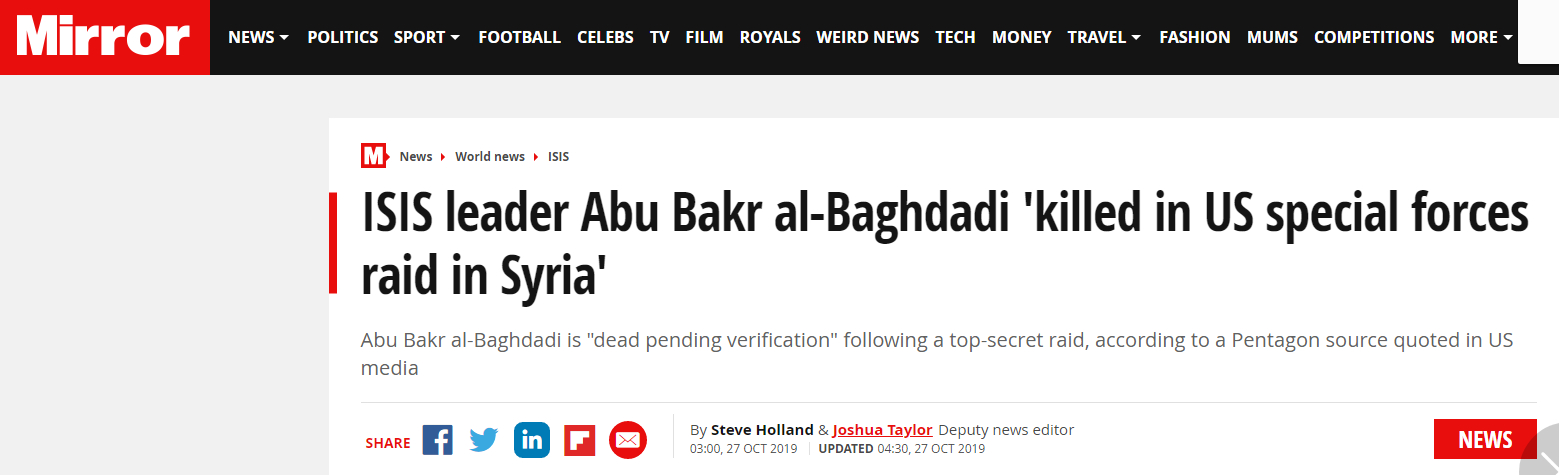Image resolution: width=1559 pixels, height=475 pixels.
Task: Open the MORE dropdown menu
Action: point(1481,37)
